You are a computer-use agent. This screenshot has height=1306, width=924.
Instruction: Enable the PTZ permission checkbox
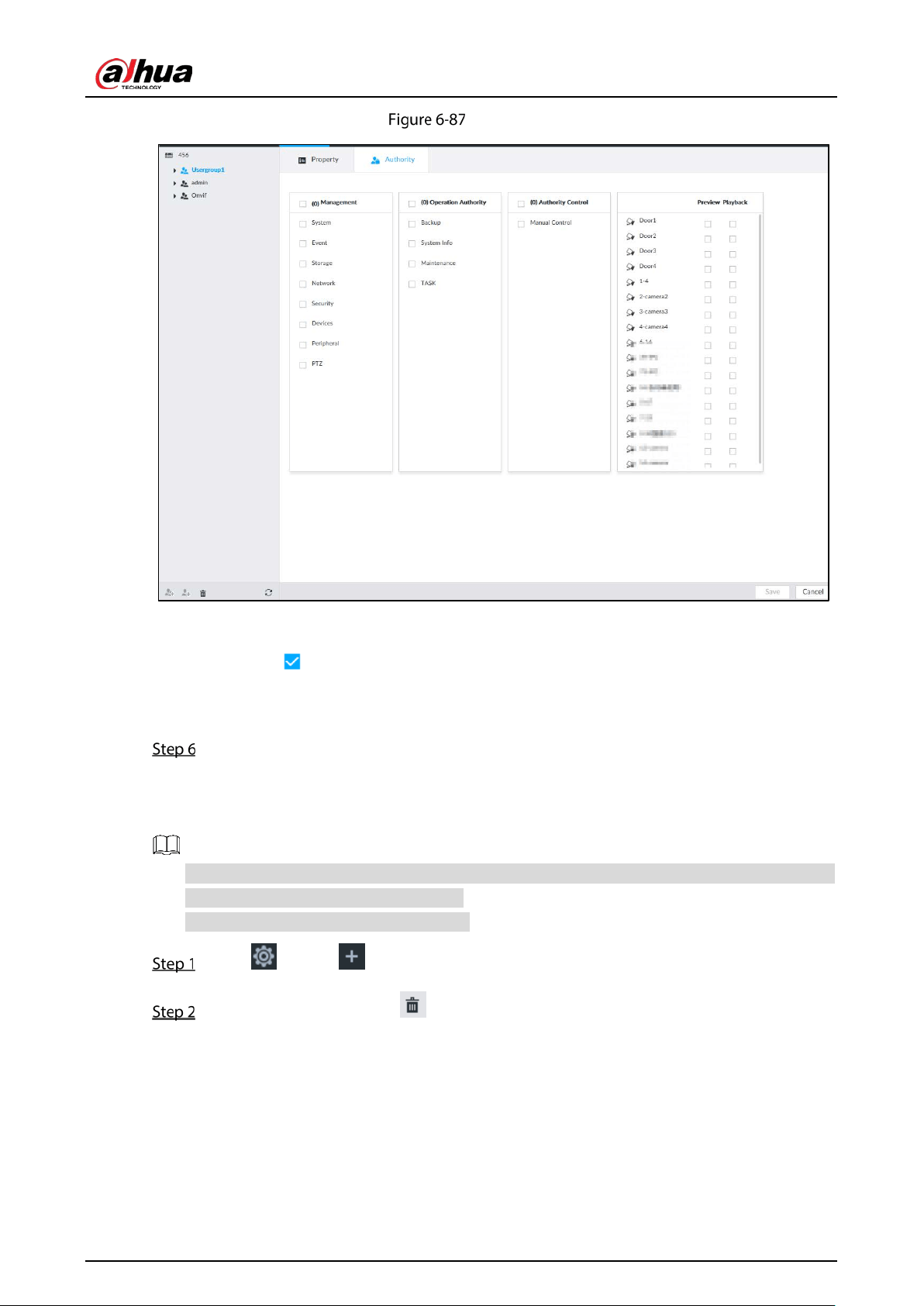tap(303, 365)
